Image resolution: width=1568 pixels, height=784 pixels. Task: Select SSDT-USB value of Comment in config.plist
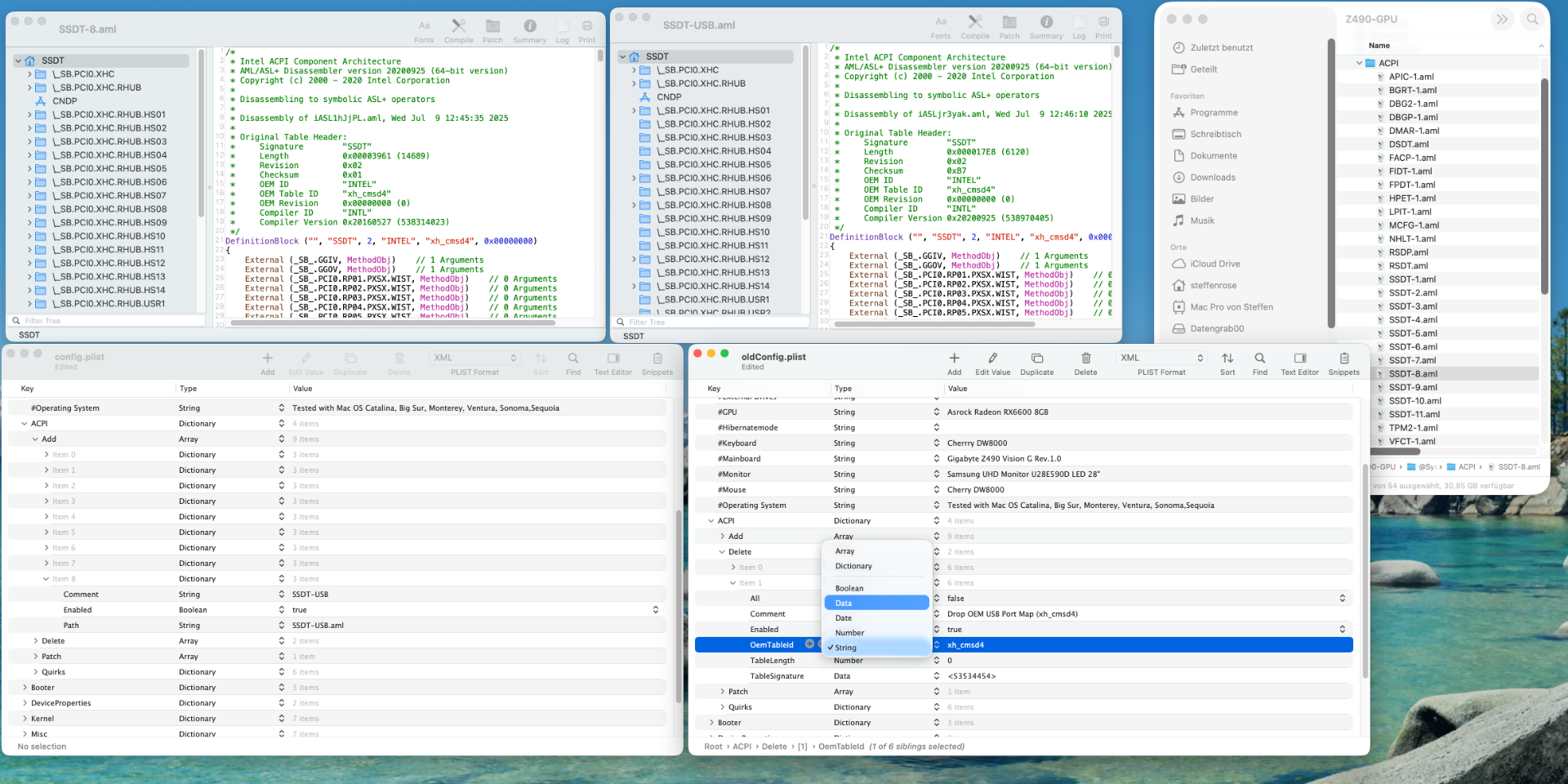(x=310, y=595)
